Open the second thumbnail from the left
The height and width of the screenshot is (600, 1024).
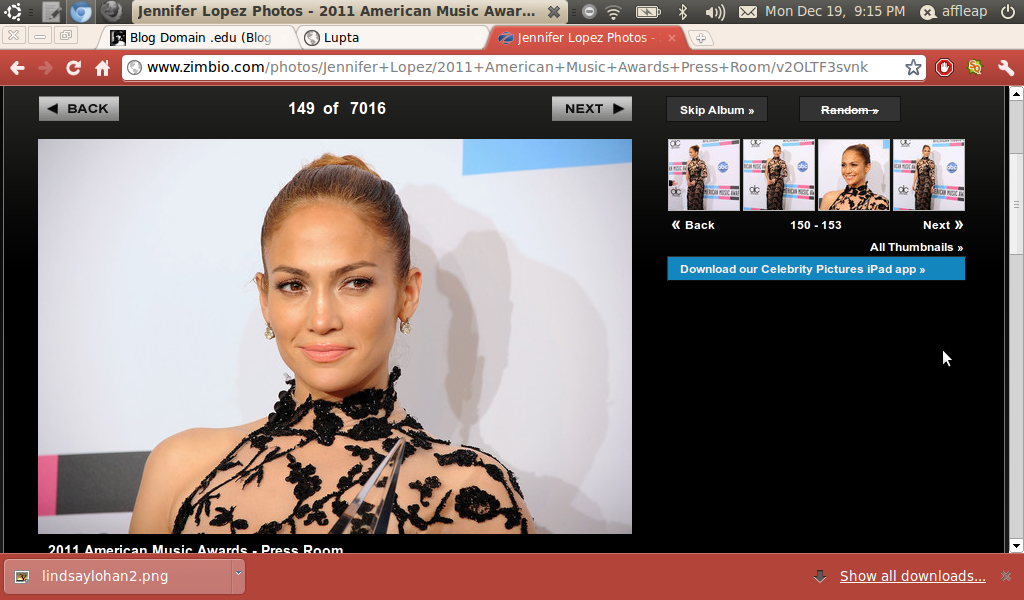tap(778, 175)
